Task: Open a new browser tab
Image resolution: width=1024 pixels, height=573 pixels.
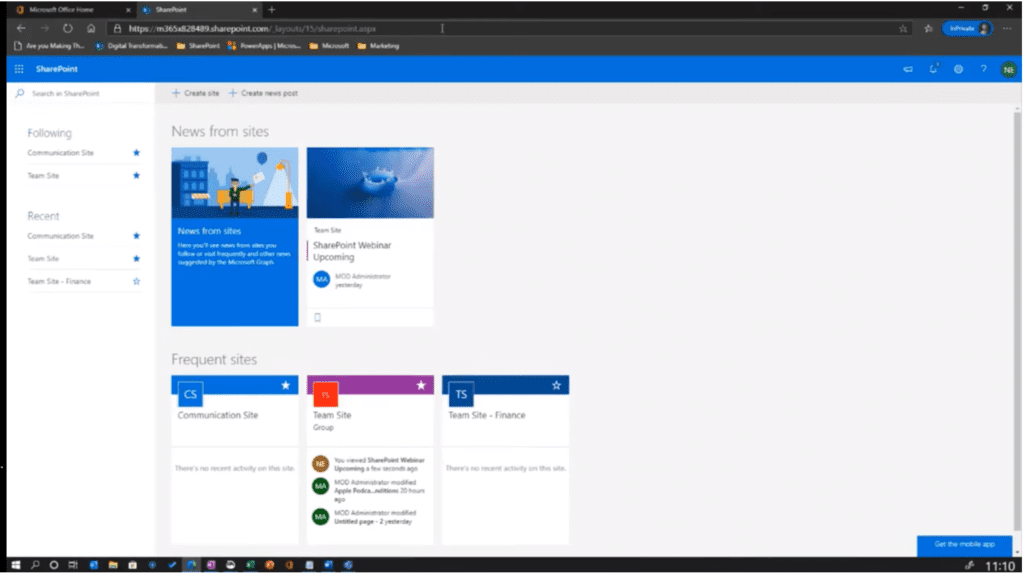Action: 272,10
